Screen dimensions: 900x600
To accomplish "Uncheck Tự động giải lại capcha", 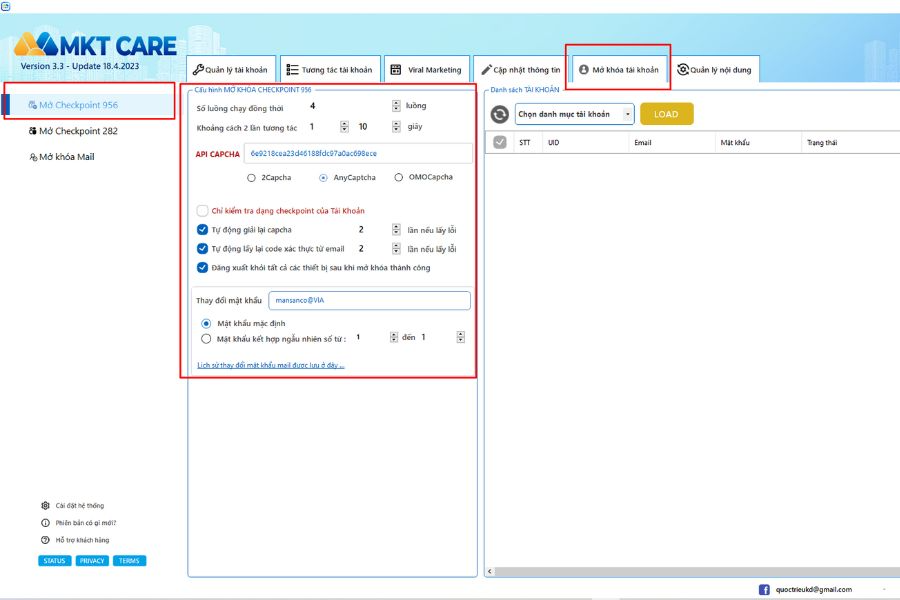I will [x=203, y=230].
